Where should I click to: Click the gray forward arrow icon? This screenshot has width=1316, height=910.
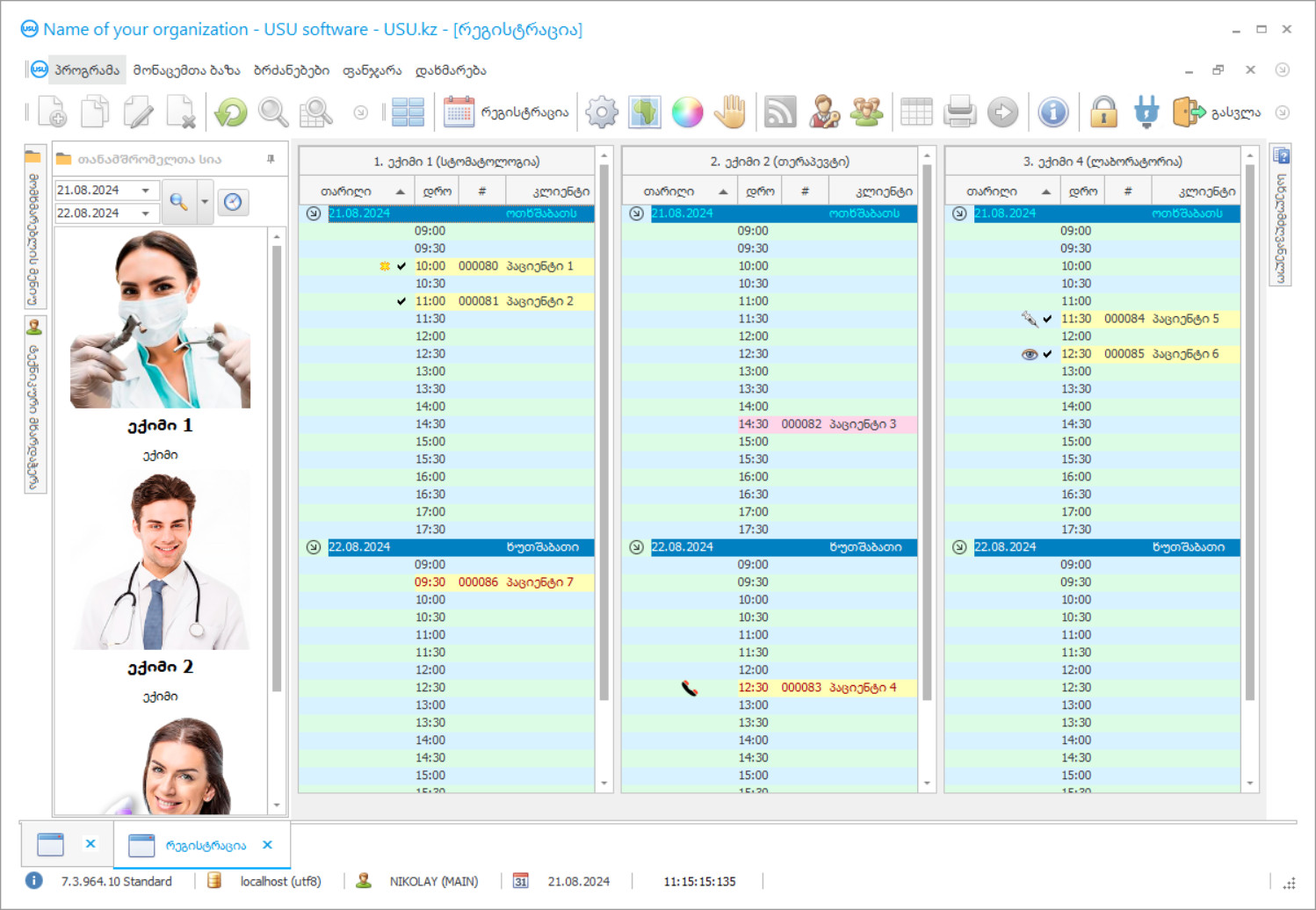pos(1002,112)
